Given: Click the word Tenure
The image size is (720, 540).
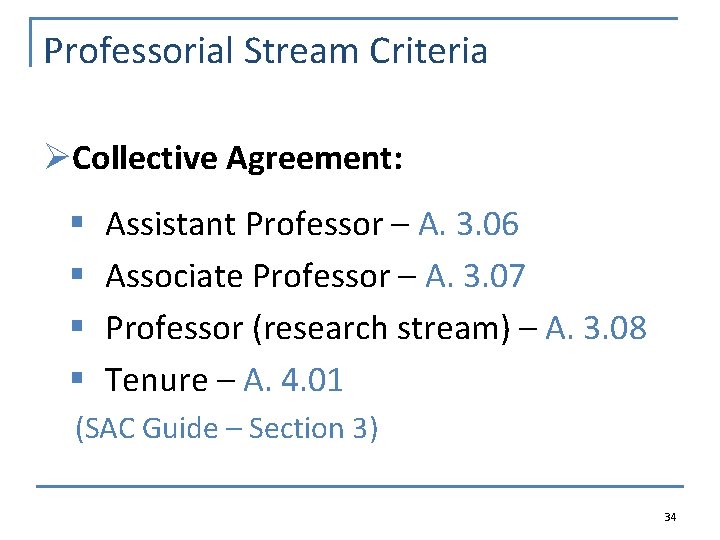Looking at the screenshot, I should click(x=157, y=380).
